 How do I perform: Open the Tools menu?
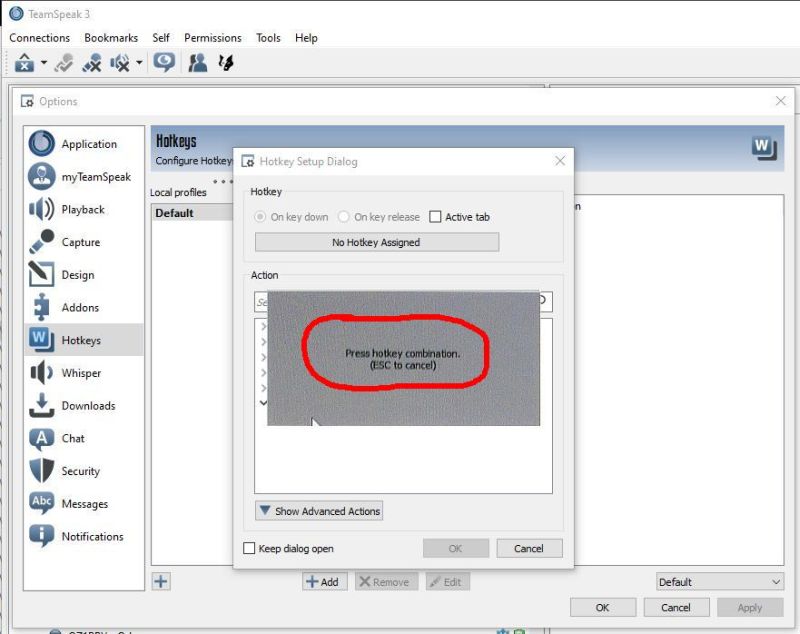pyautogui.click(x=268, y=38)
